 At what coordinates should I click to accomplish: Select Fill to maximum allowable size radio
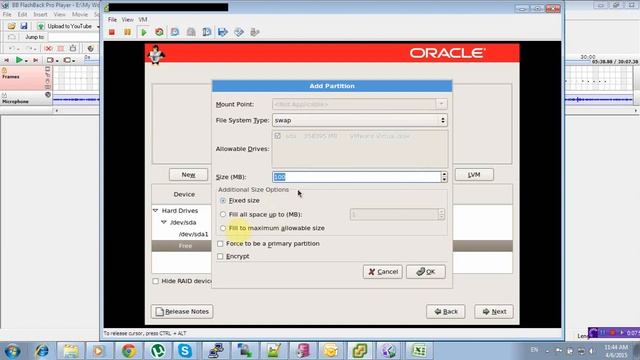(x=222, y=228)
